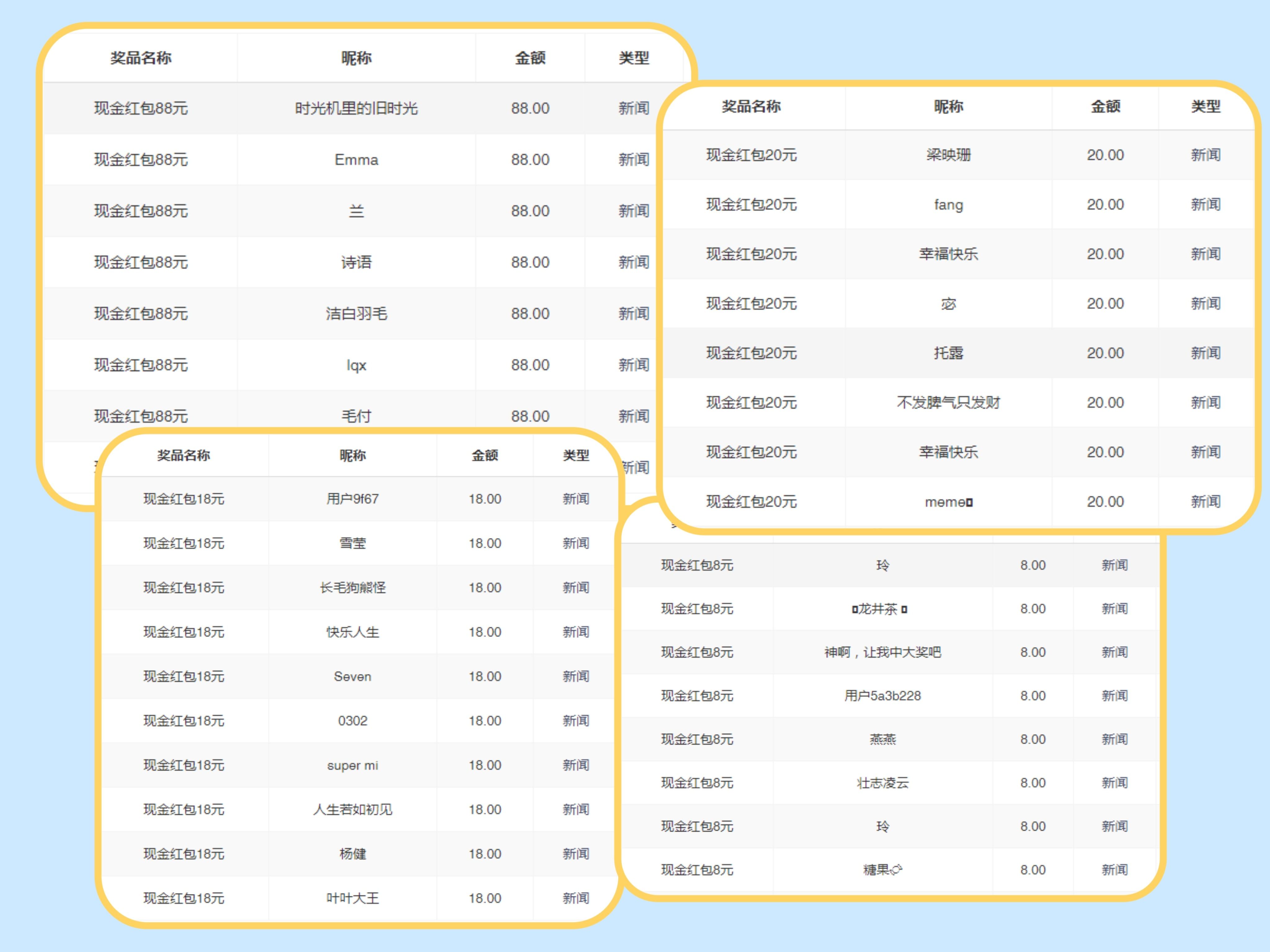Select the 梁映珊 nickname cell

click(948, 155)
